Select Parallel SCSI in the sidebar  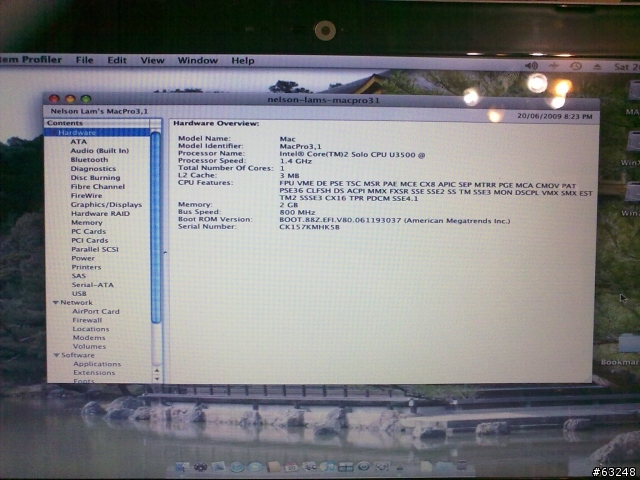(95, 249)
